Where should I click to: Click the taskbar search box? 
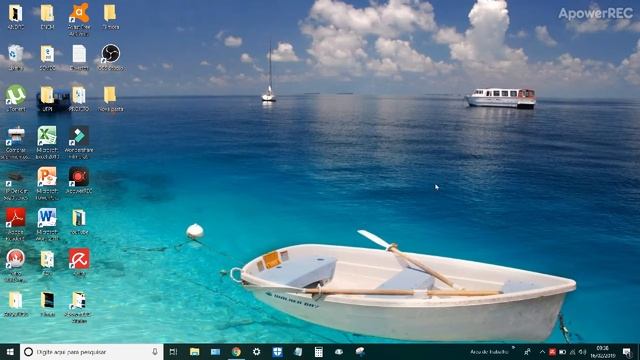91,352
